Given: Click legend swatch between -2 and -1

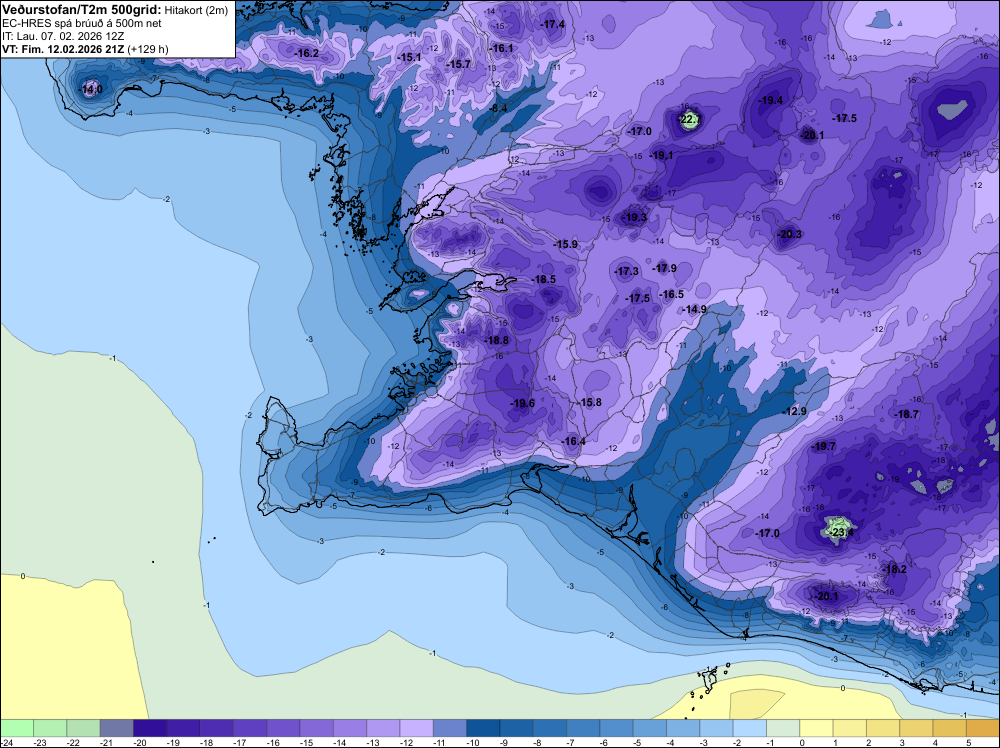Looking at the screenshot, I should coord(749,728).
